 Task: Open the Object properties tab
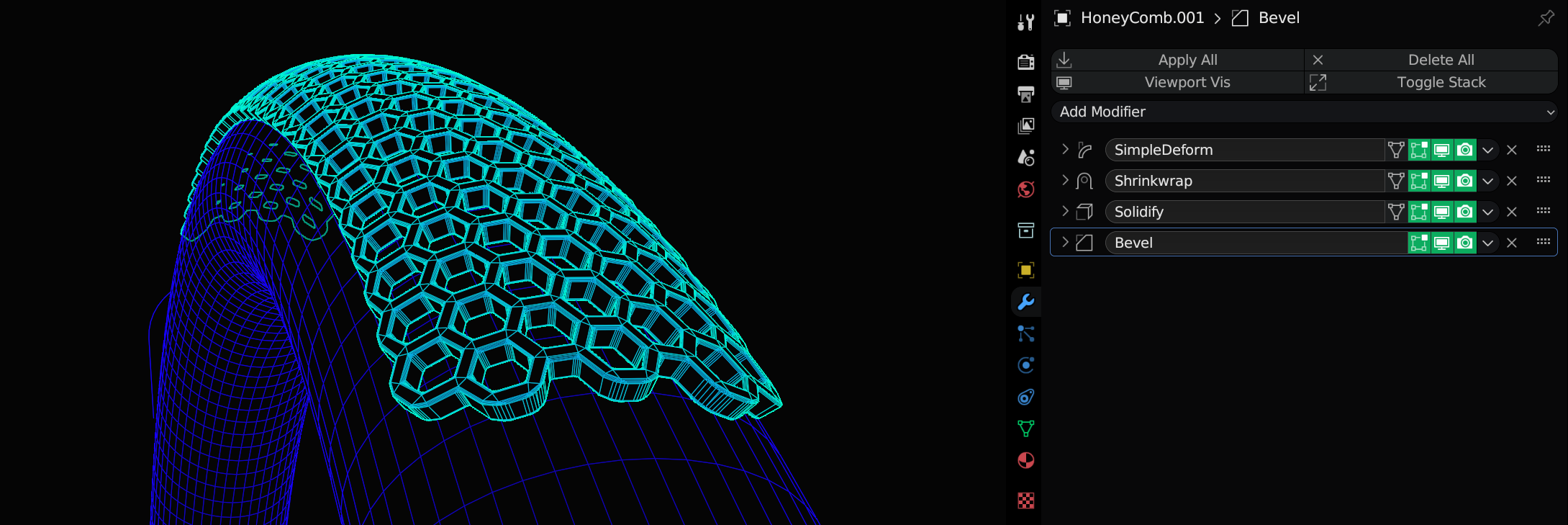(1026, 270)
